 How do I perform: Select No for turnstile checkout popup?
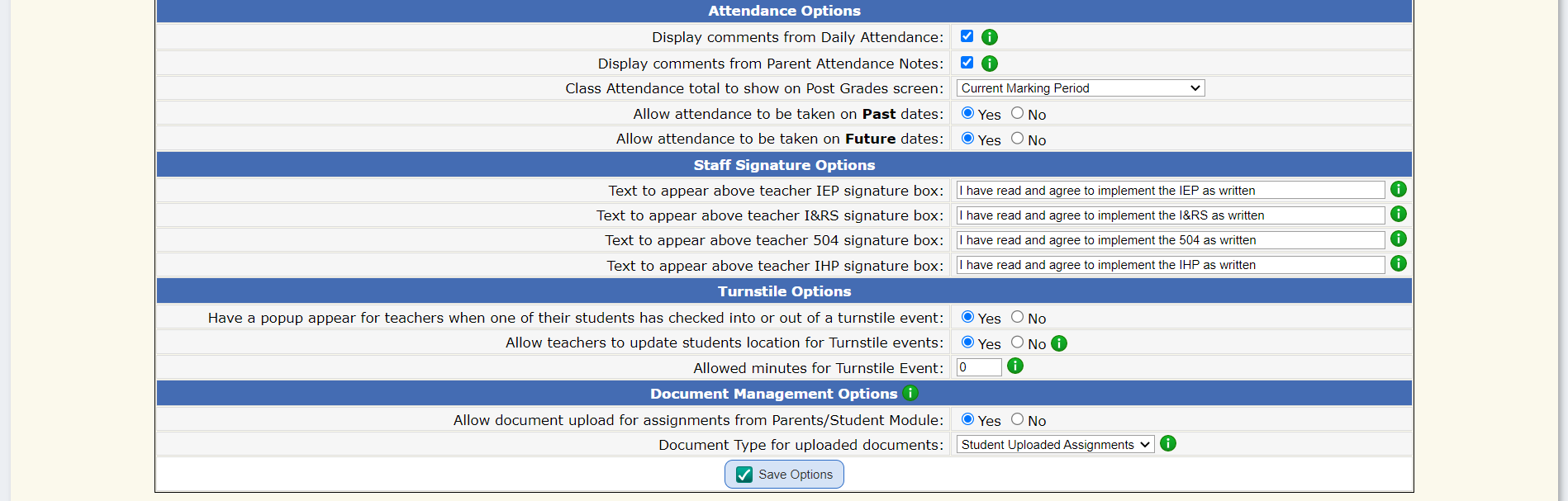[x=1016, y=318]
